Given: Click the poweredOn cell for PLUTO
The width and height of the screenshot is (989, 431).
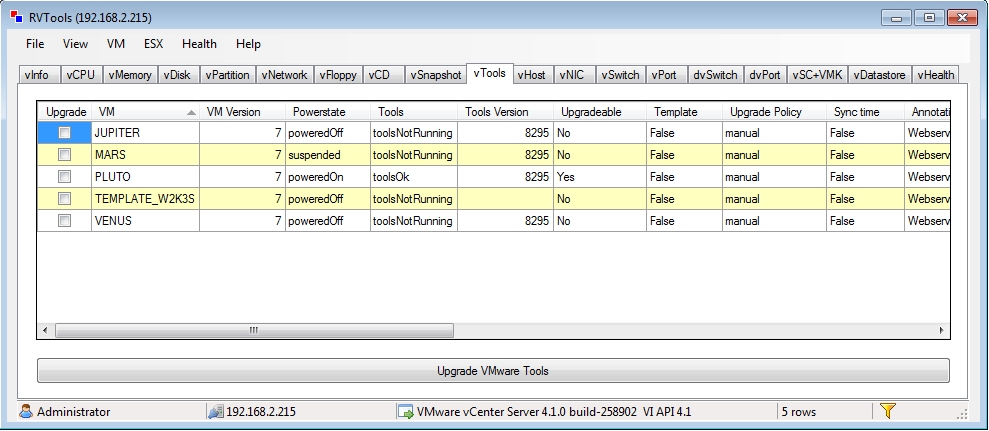Looking at the screenshot, I should click(327, 177).
